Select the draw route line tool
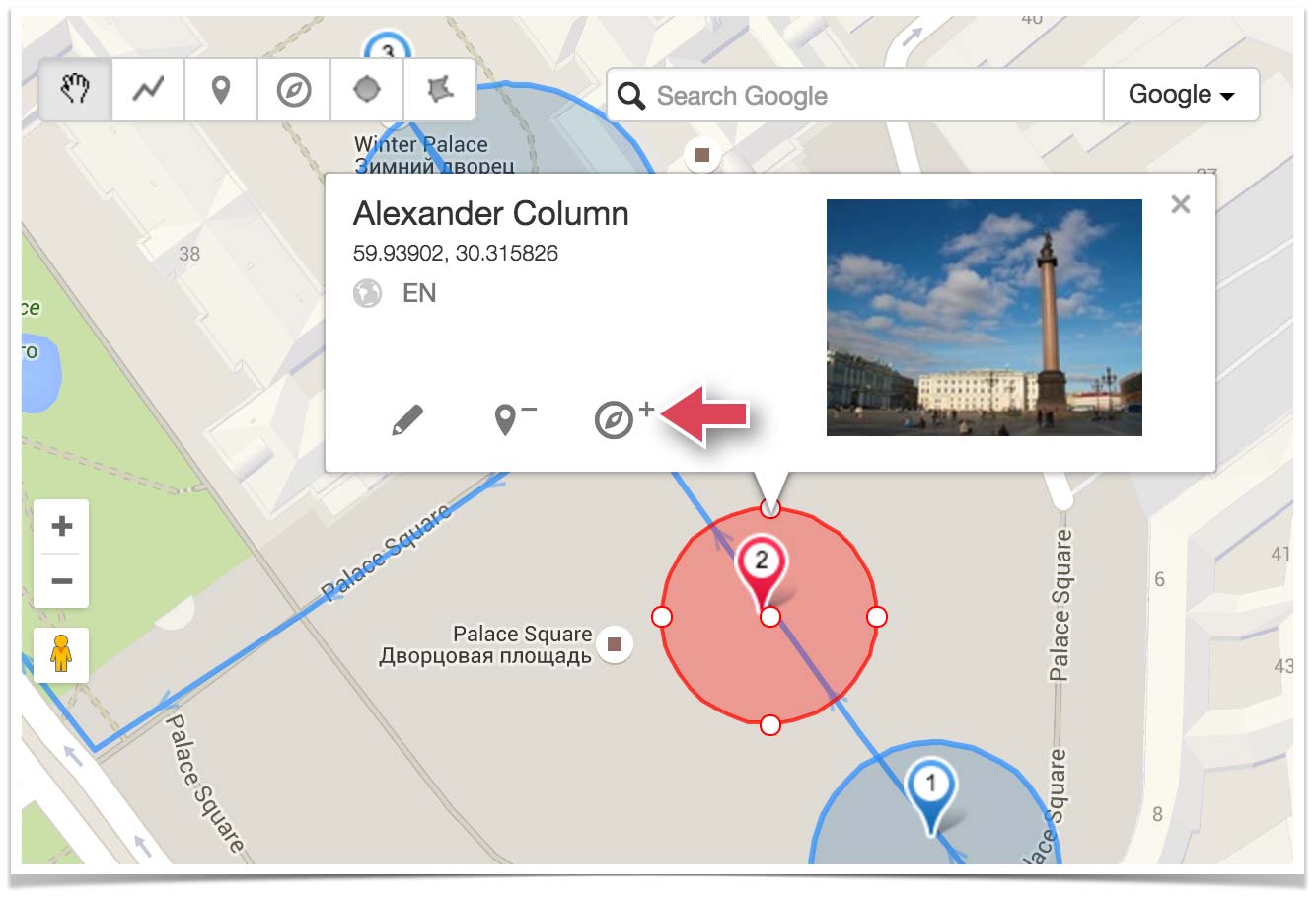 pos(148,90)
